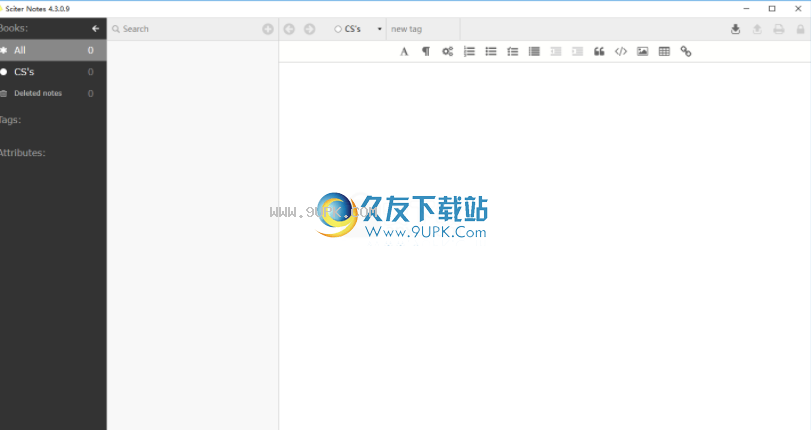Screen dimensions: 811x430
Task: Open the Deleted notes folder
Action: (53, 94)
